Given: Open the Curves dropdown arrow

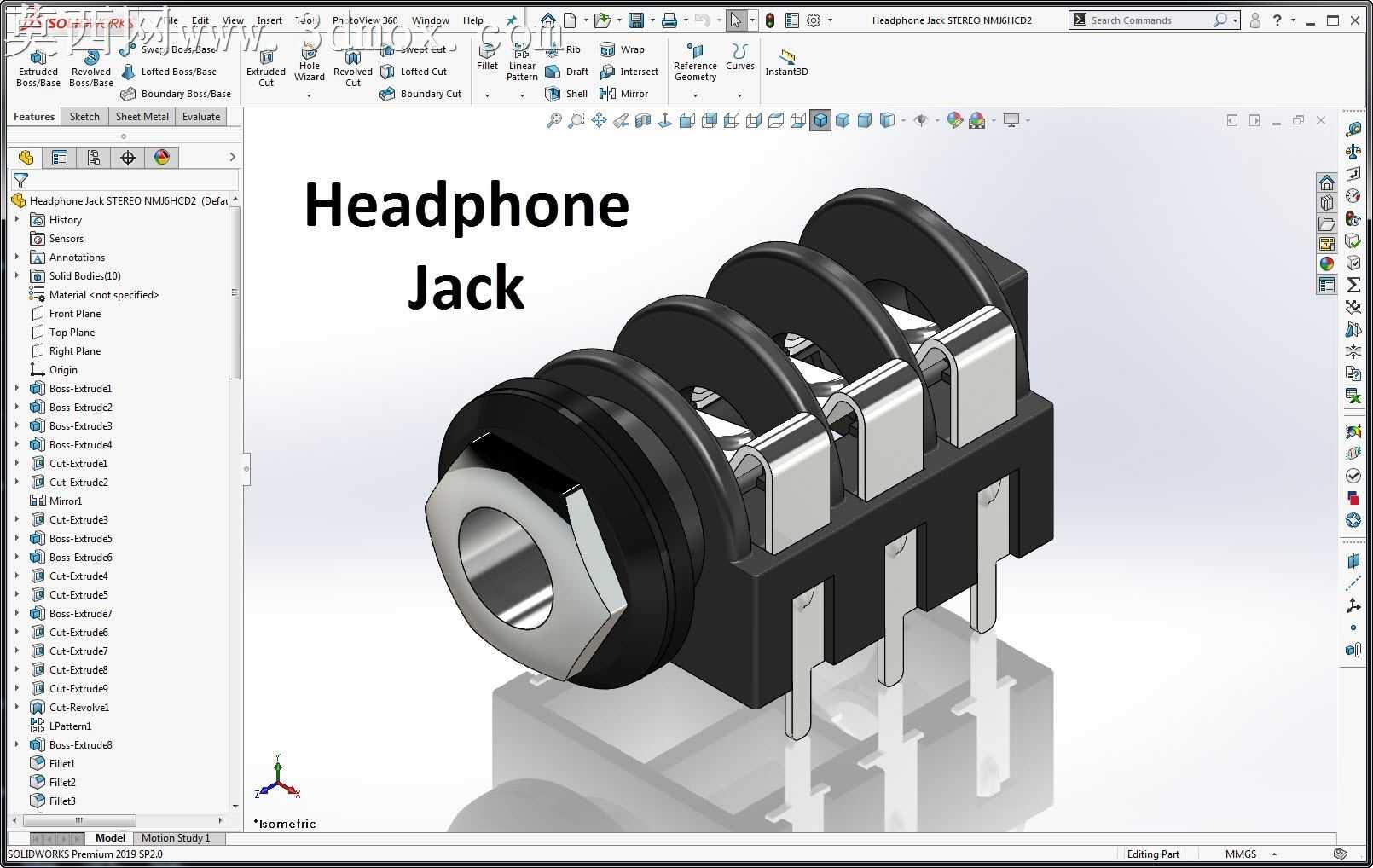Looking at the screenshot, I should [739, 95].
